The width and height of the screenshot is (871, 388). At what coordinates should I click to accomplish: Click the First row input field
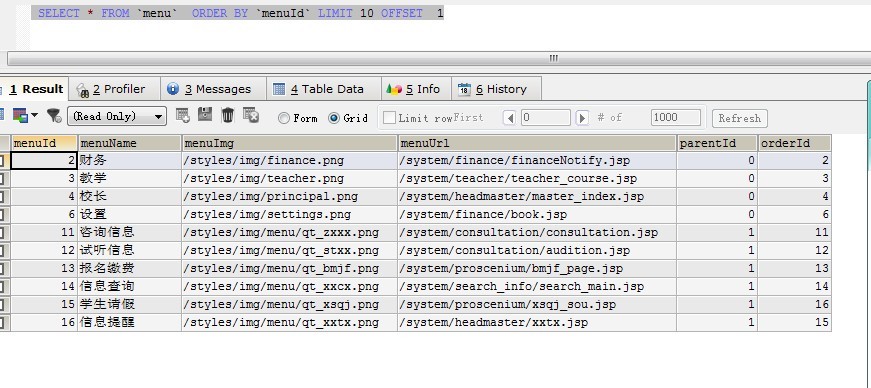(545, 118)
